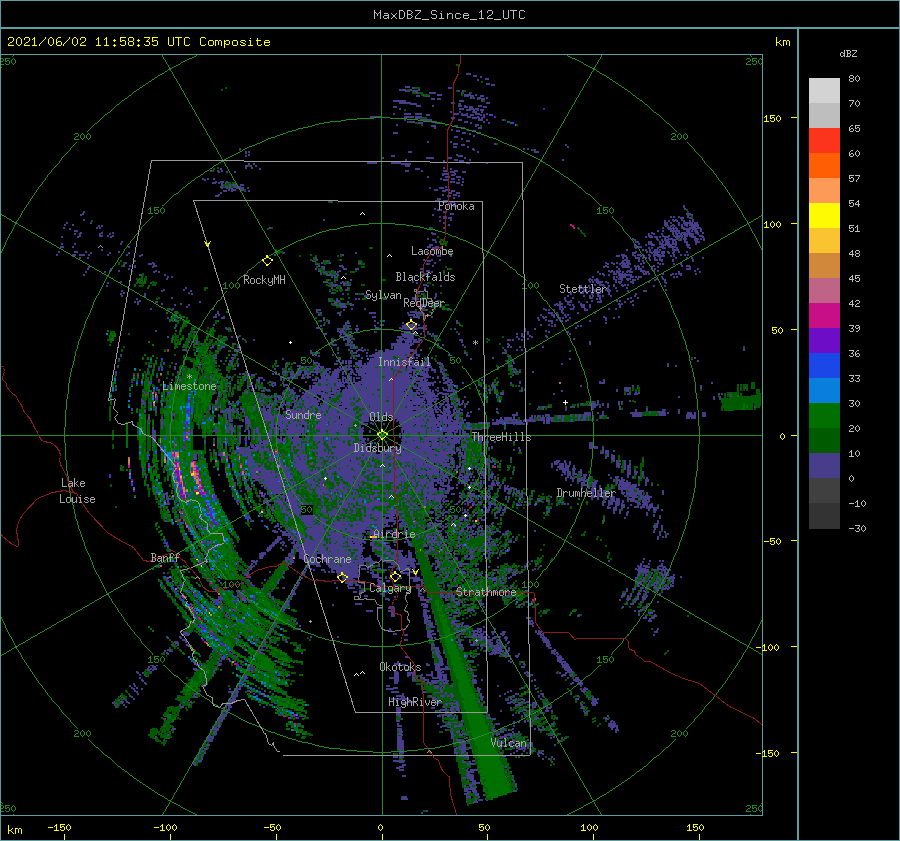900x841 pixels.
Task: Click the -100 tick on right axis
Action: [x=767, y=648]
